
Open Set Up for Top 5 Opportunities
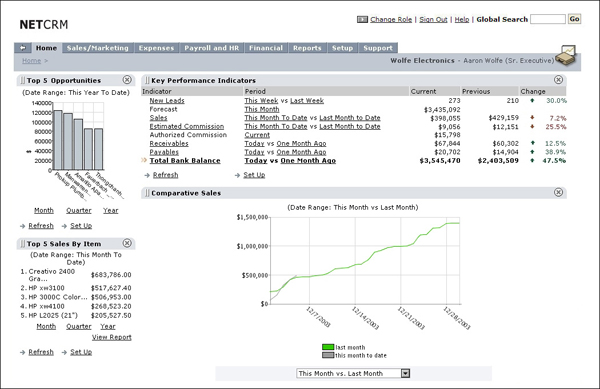click(x=81, y=226)
